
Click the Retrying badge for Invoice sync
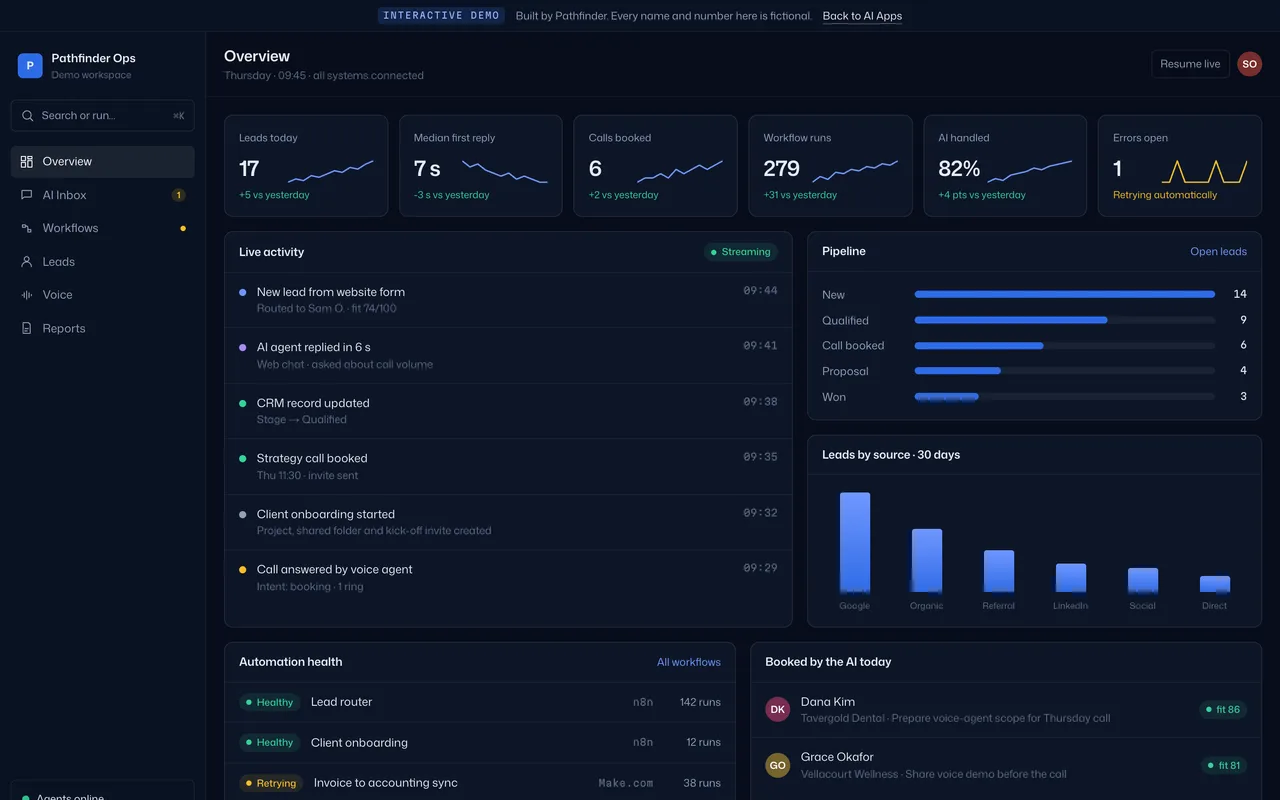(271, 783)
